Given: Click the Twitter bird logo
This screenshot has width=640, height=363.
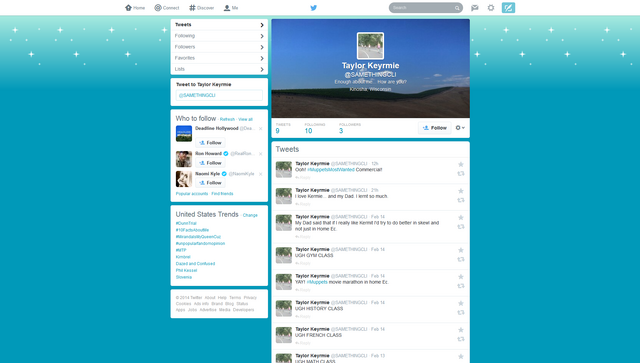Looking at the screenshot, I should pos(313,8).
